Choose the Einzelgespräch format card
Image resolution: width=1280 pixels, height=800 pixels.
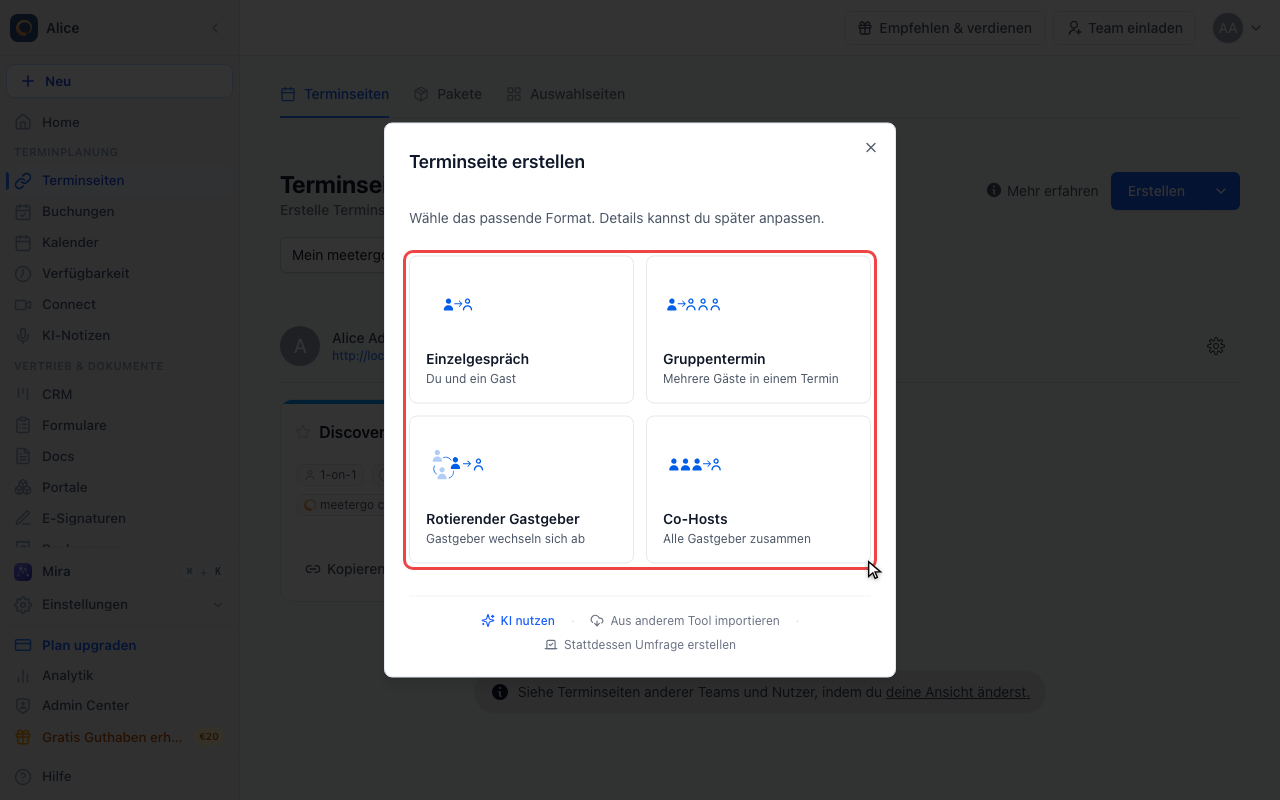(x=521, y=329)
